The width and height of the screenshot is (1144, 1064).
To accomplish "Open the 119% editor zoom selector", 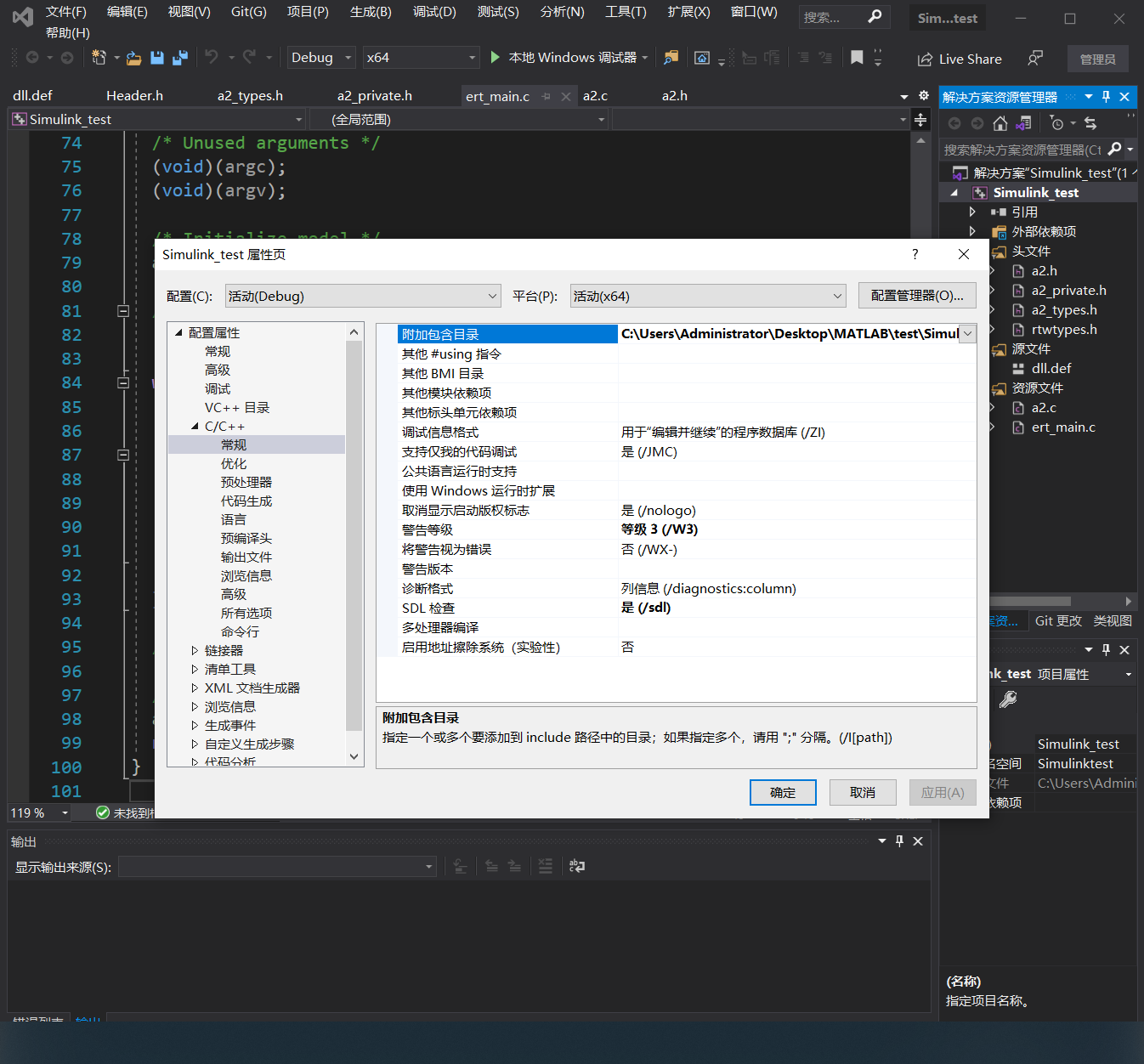I will point(38,812).
